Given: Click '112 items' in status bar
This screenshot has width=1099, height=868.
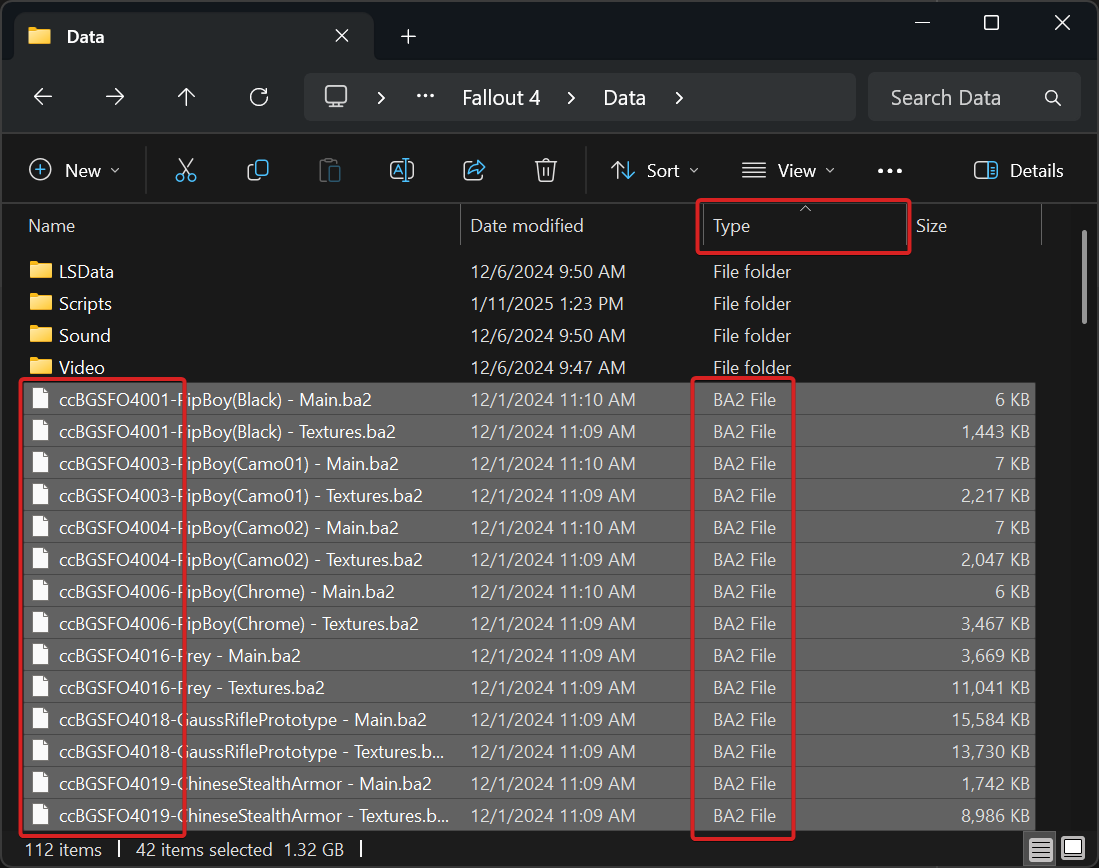Looking at the screenshot, I should 63,850.
